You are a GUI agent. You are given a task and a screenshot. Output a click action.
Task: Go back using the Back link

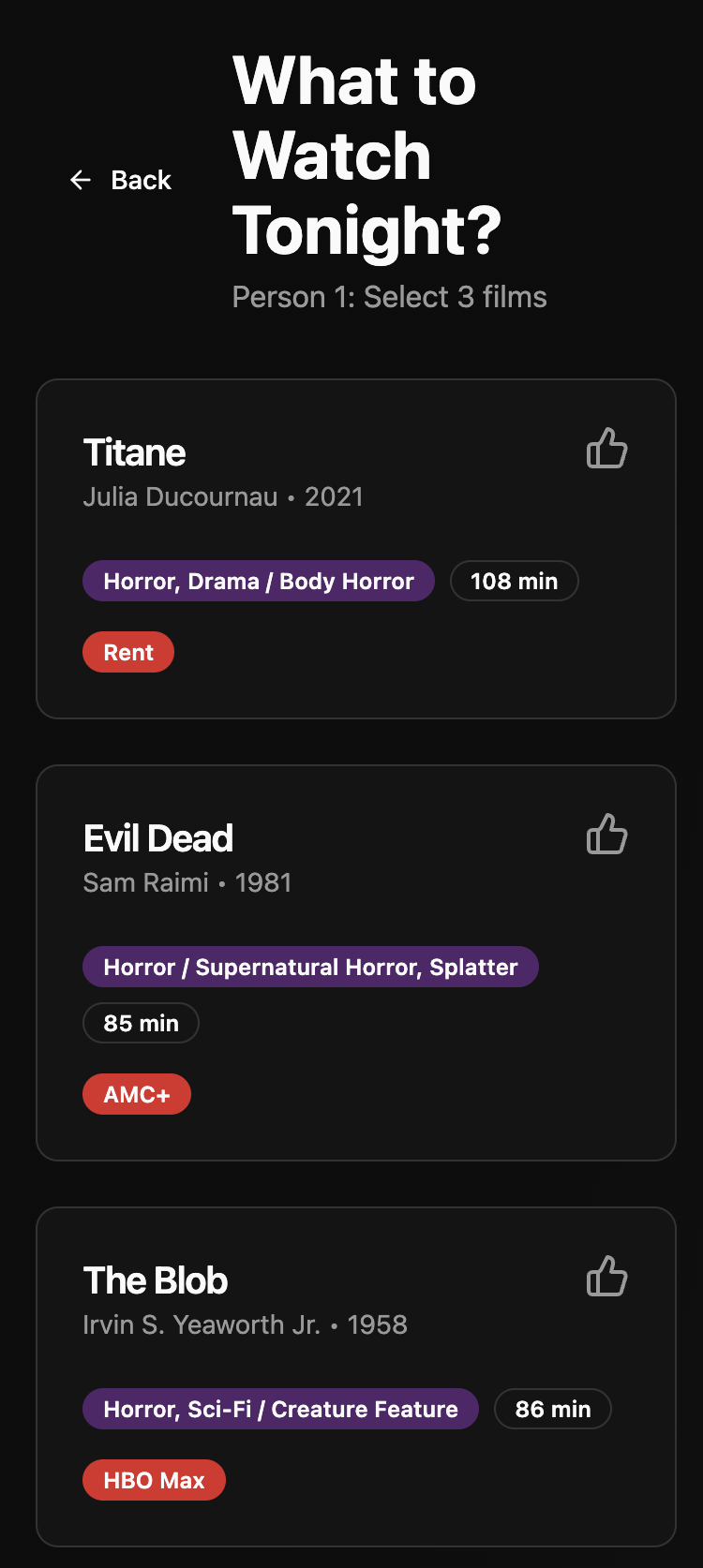(141, 180)
